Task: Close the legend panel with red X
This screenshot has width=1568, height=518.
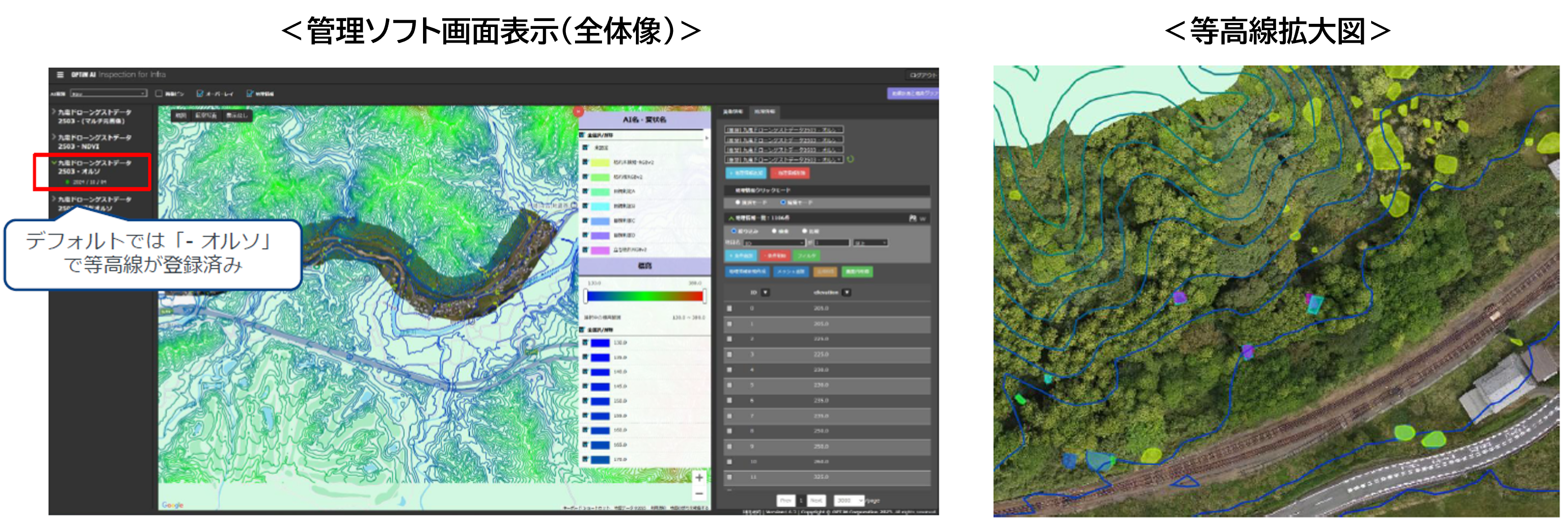Action: click(x=578, y=111)
